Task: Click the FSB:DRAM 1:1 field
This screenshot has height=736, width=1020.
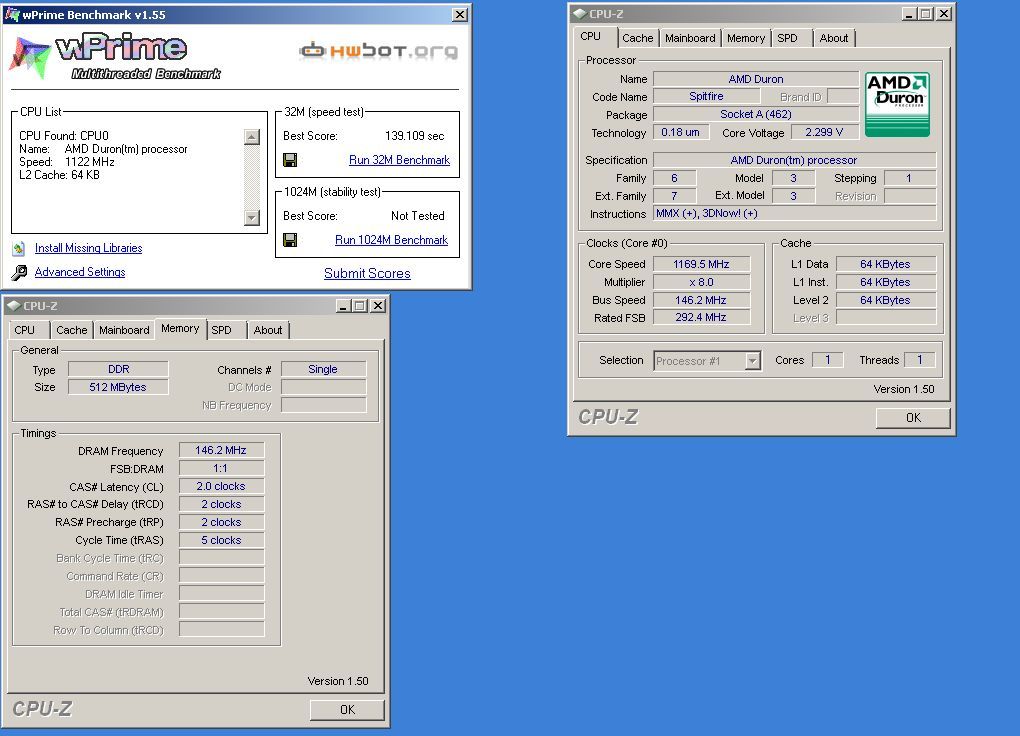Action: 221,469
